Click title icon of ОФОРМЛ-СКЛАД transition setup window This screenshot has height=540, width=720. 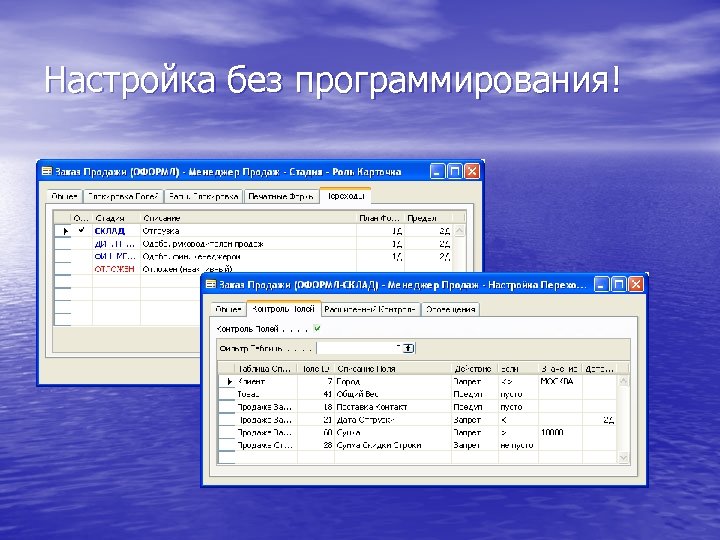[x=210, y=285]
